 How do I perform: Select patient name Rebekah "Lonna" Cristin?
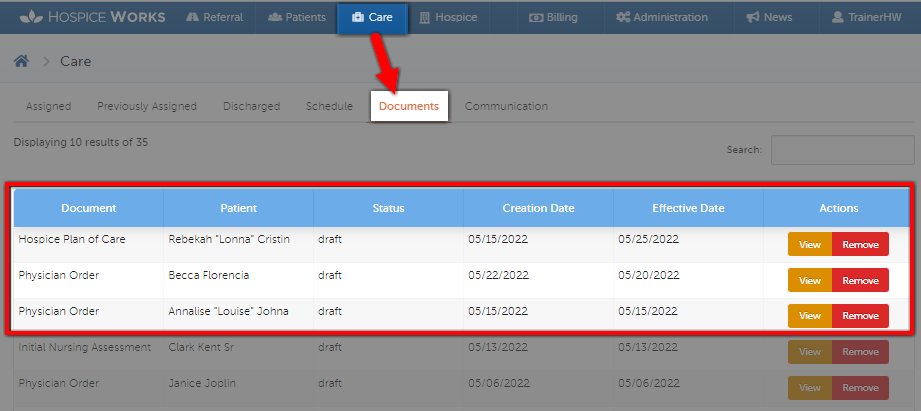229,240
